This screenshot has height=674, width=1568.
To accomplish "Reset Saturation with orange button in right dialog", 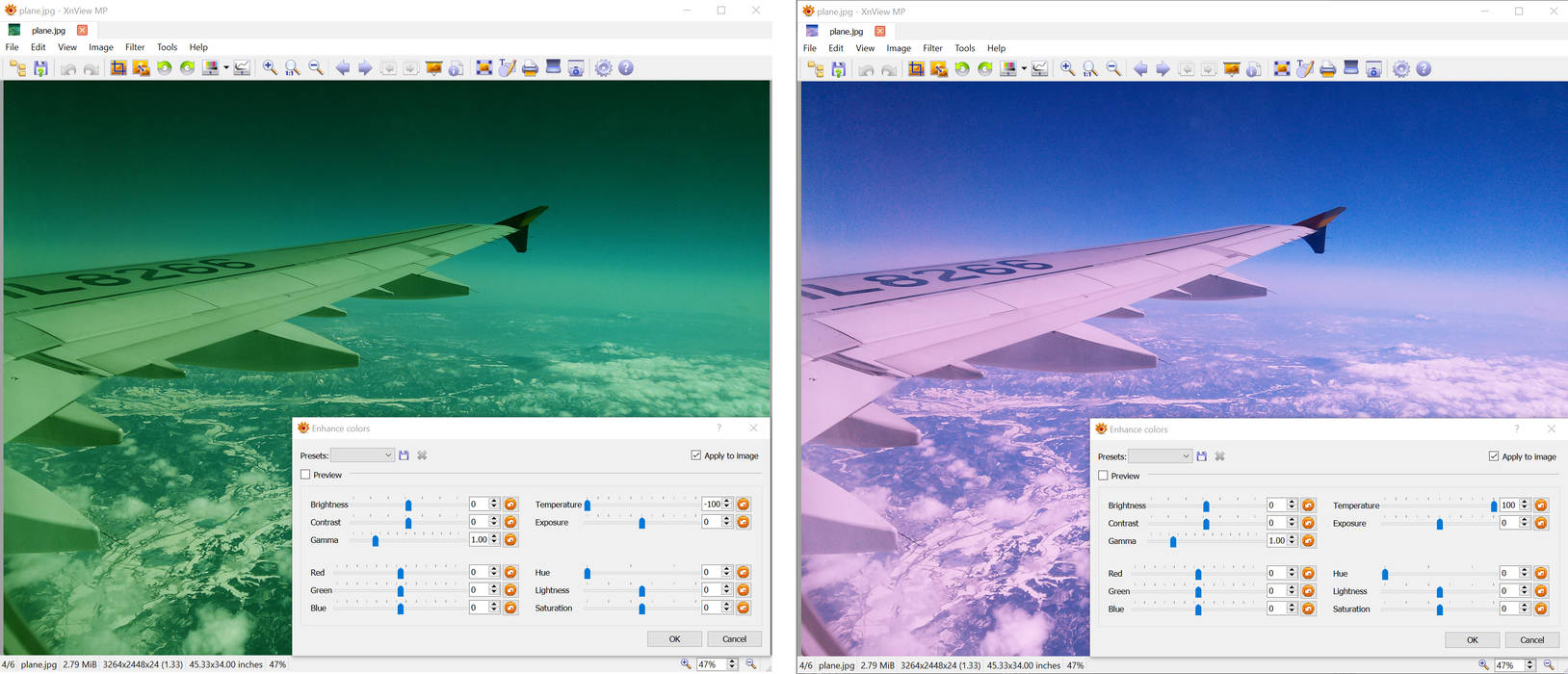I will pos(1540,609).
